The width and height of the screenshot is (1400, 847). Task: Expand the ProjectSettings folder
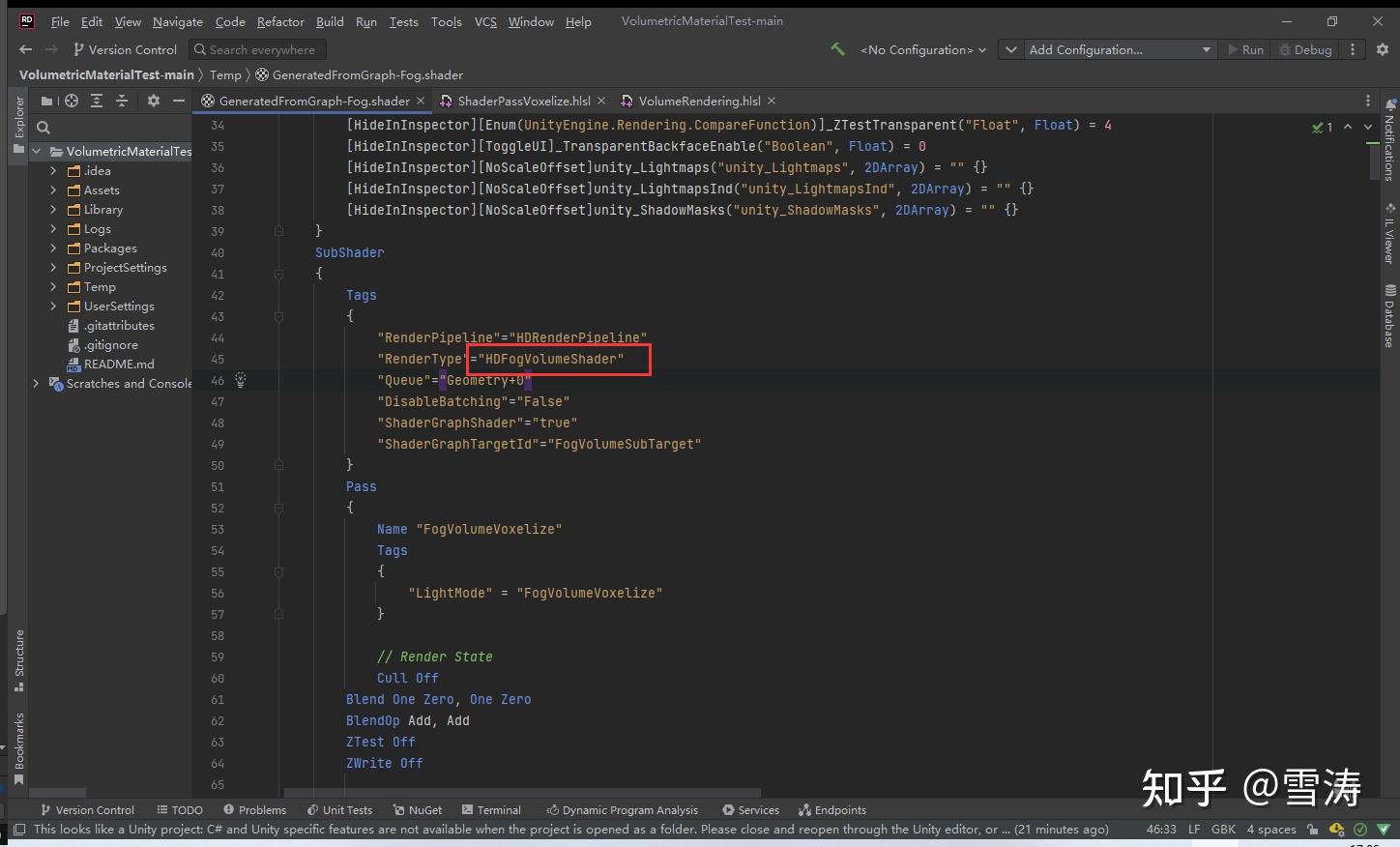(x=53, y=268)
